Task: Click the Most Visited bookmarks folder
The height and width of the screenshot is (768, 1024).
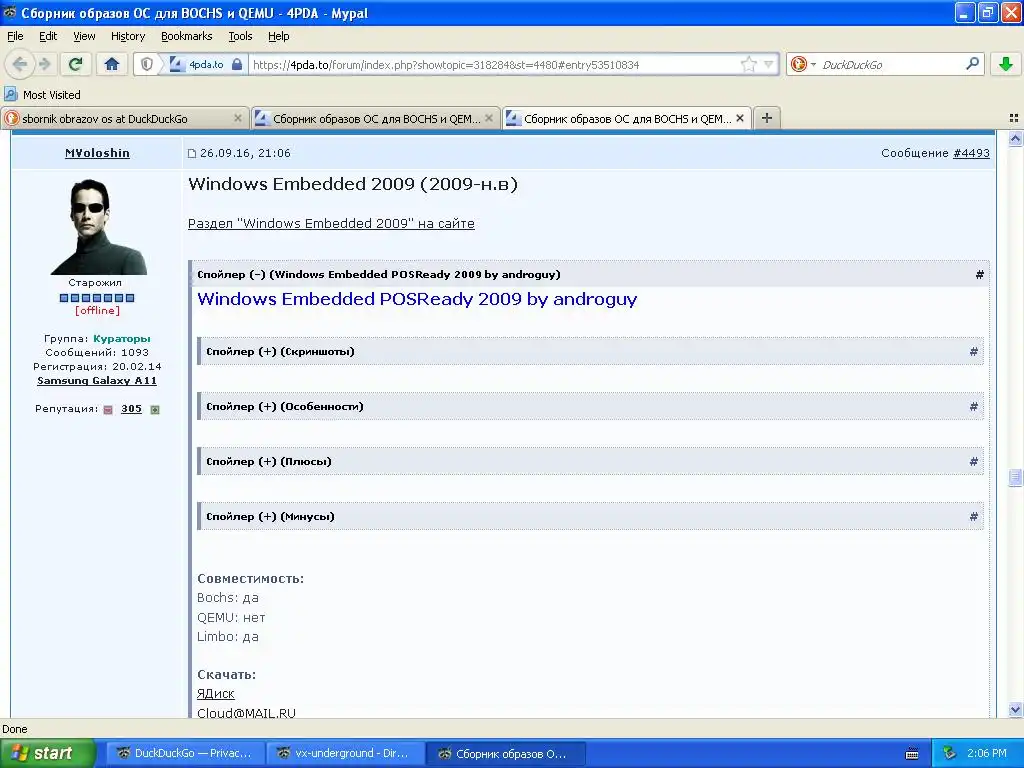Action: click(43, 95)
